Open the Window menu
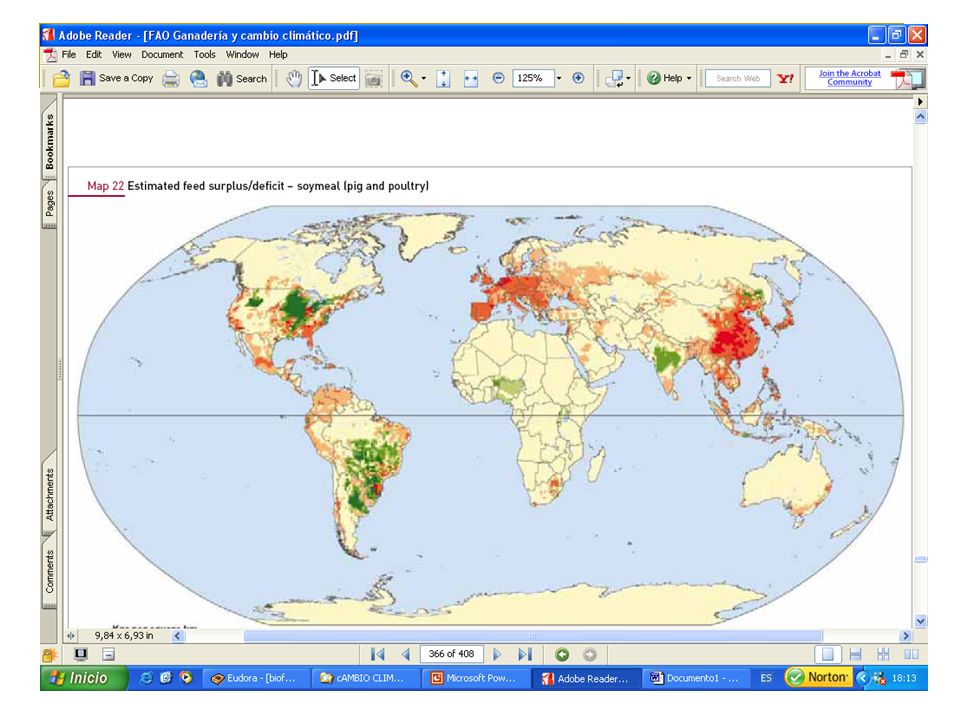The image size is (960, 720). pos(242,54)
